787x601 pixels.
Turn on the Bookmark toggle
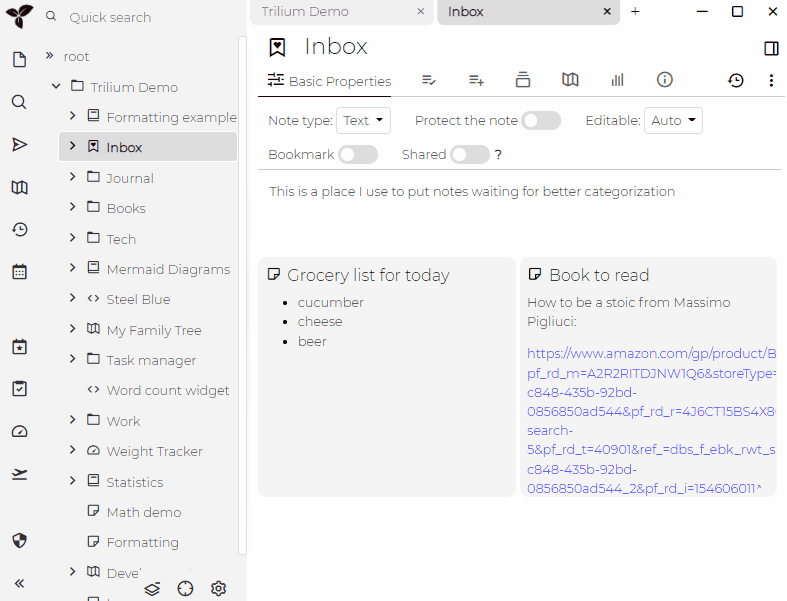point(358,155)
